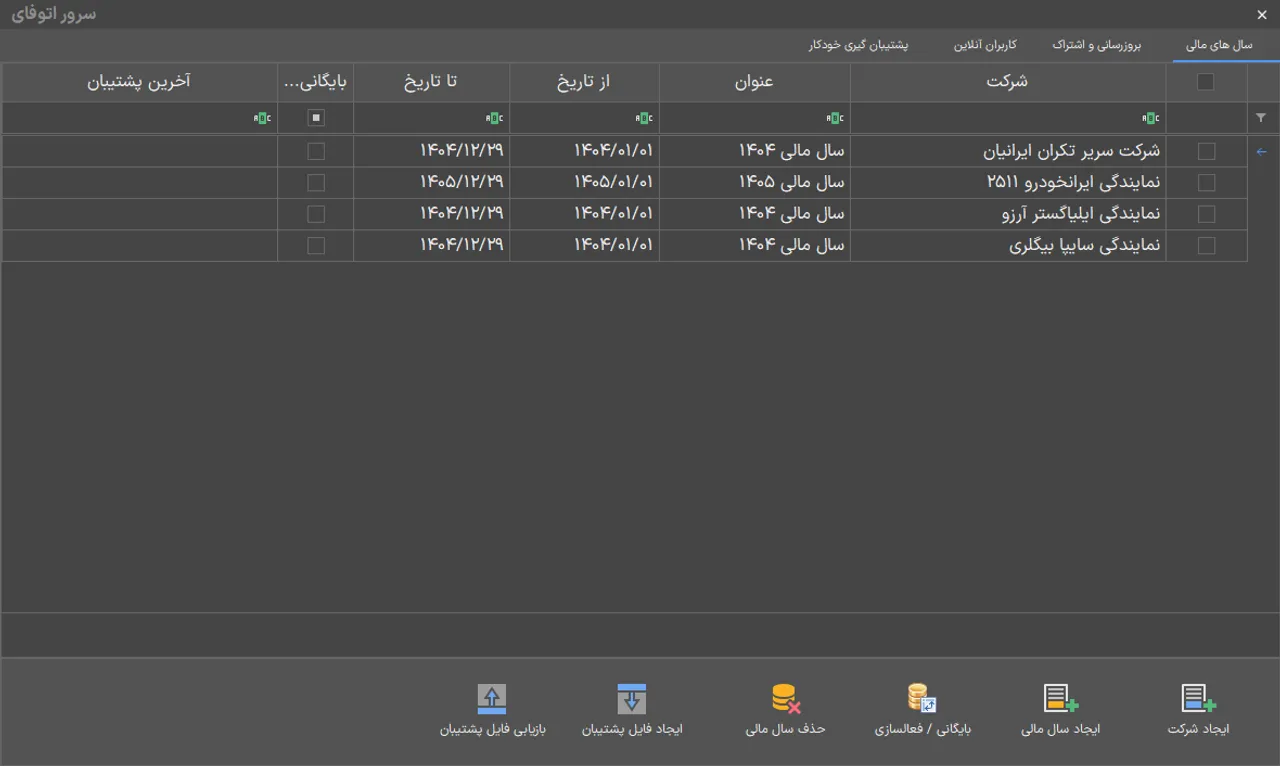1280x766 pixels.
Task: Switch to بروزرسانی و اشتراک tab
Action: pos(1096,46)
